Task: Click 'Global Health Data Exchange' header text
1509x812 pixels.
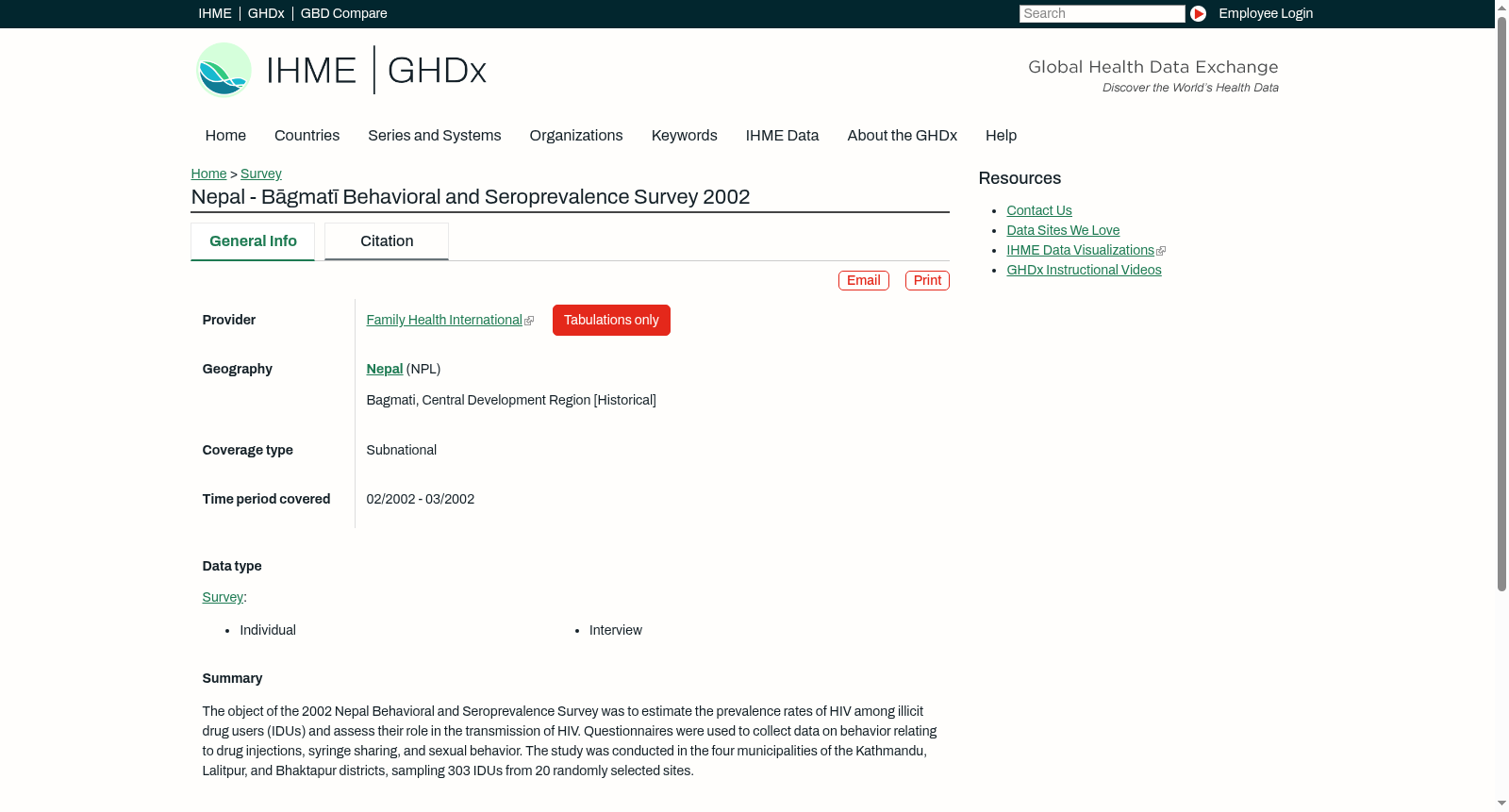Action: click(x=1153, y=67)
